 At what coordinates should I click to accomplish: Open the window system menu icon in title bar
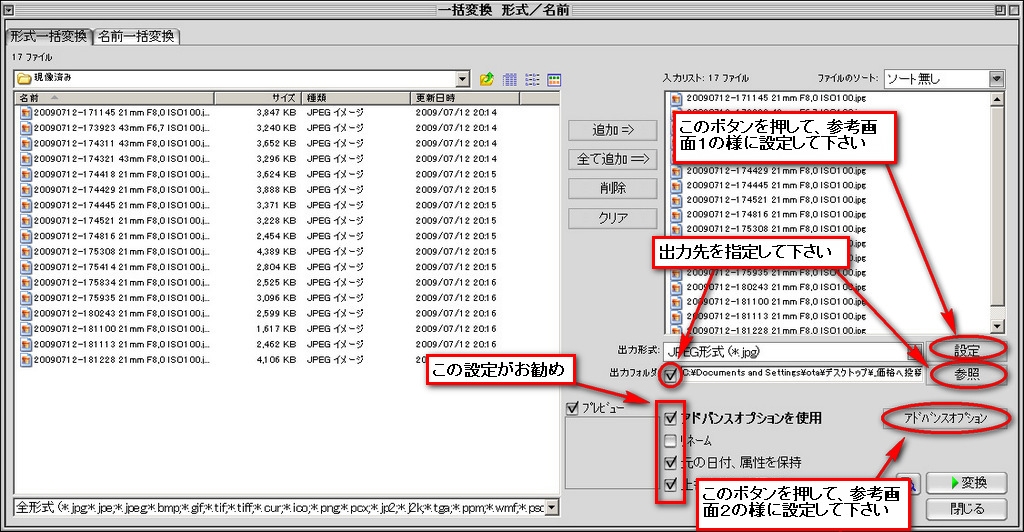tap(8, 10)
